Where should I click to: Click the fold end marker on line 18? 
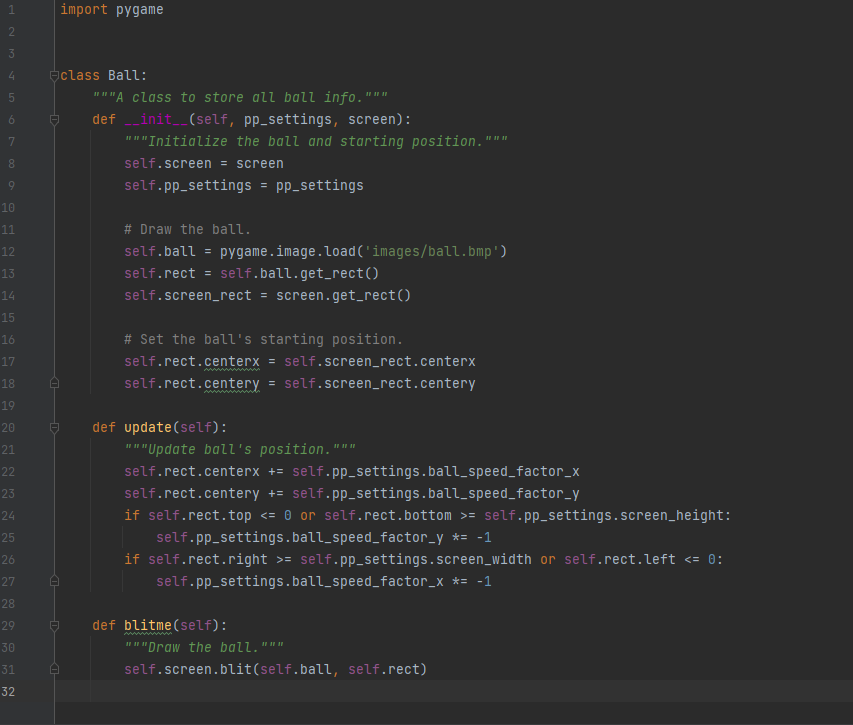[x=54, y=384]
